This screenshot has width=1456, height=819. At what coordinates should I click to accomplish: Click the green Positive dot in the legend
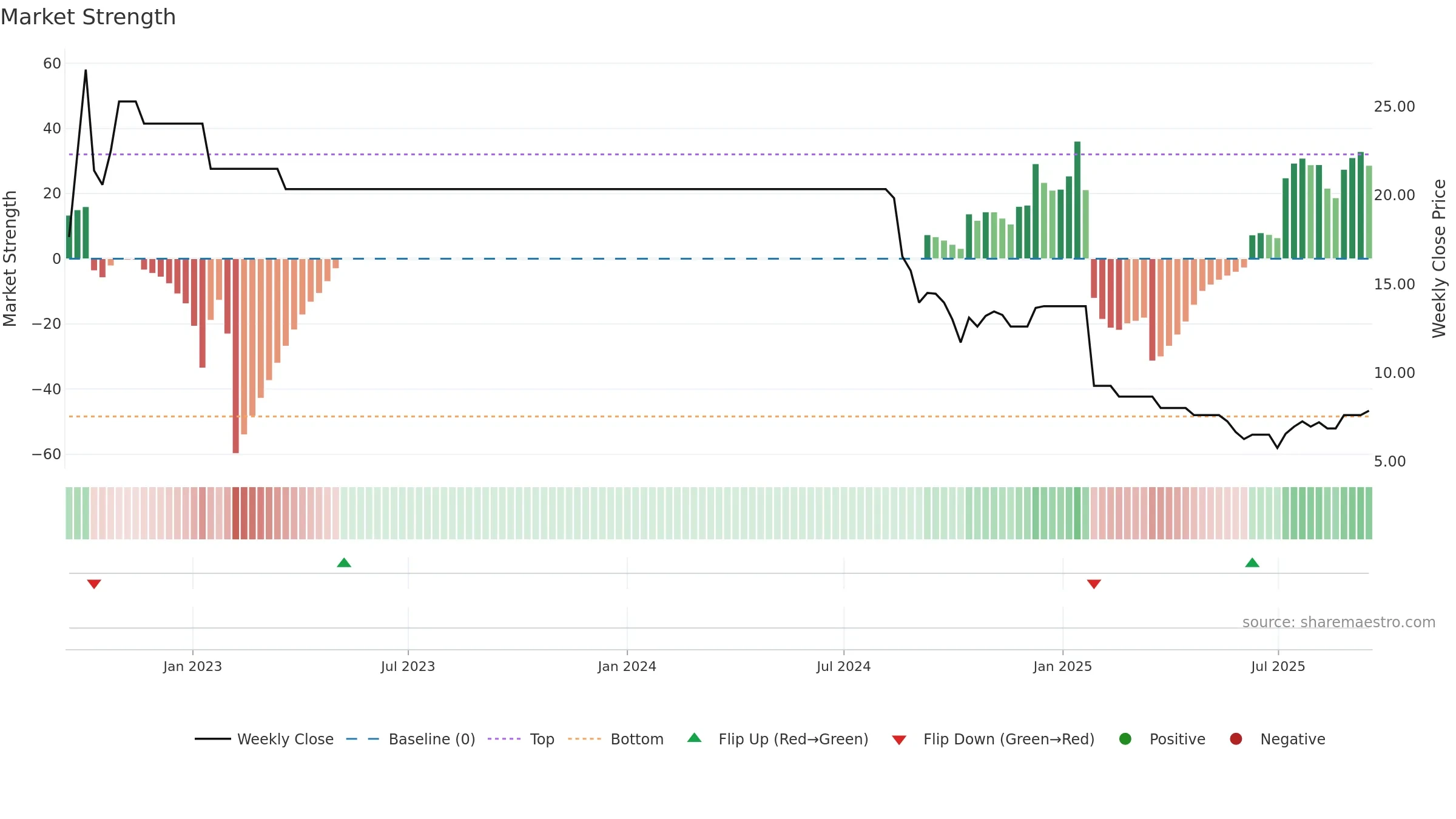click(1125, 739)
